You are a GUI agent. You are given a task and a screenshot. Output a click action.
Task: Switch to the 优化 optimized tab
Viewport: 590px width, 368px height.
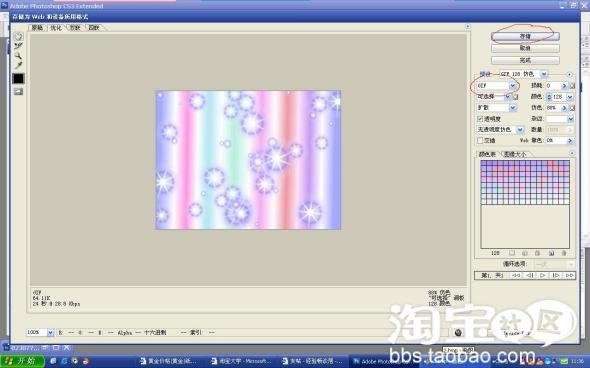[x=56, y=28]
